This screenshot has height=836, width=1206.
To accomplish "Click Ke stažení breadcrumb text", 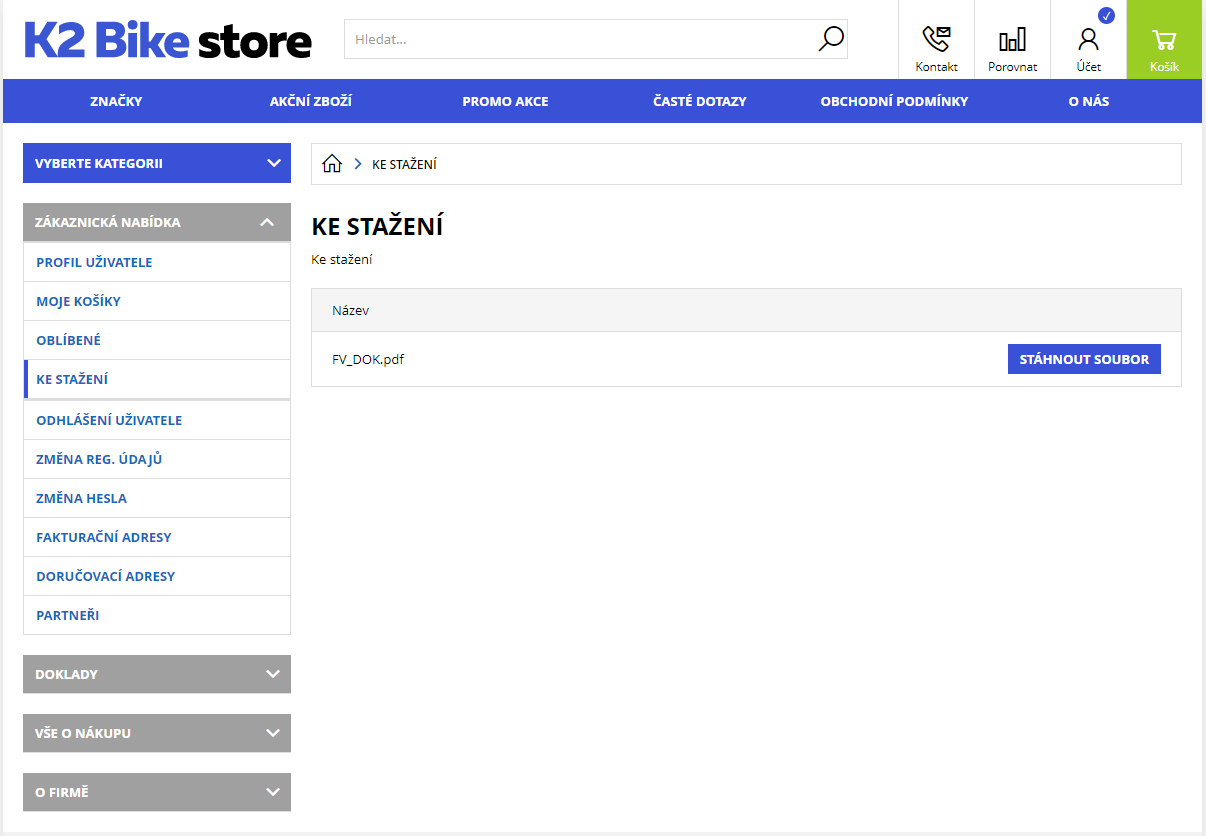I will tap(404, 164).
